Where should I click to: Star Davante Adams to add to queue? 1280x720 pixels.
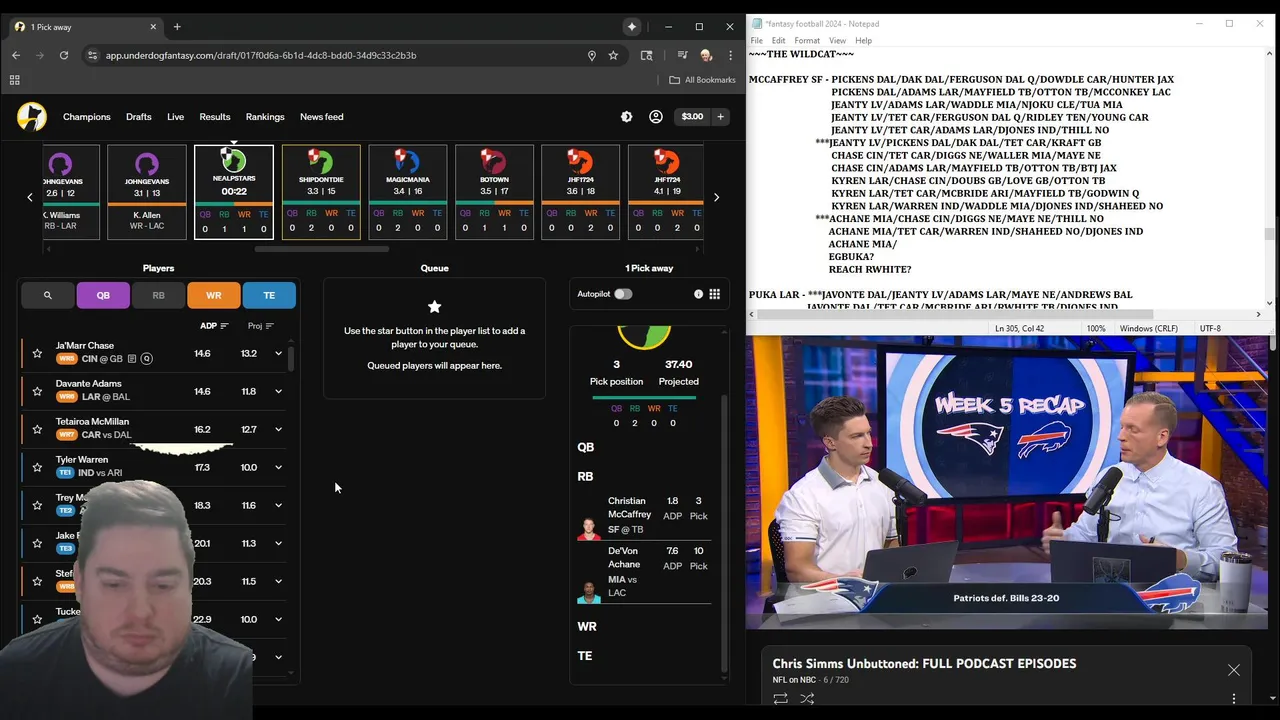(37, 391)
